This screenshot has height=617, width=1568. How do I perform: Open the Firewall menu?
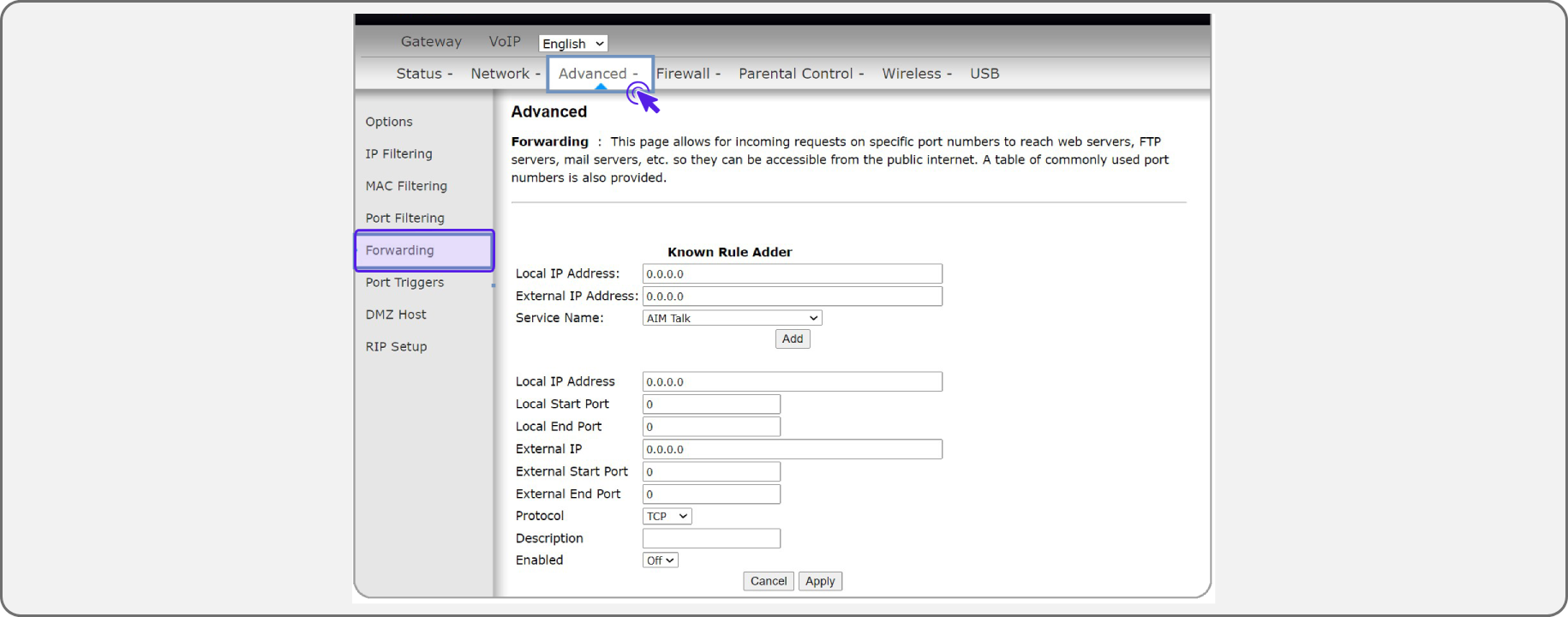[687, 74]
